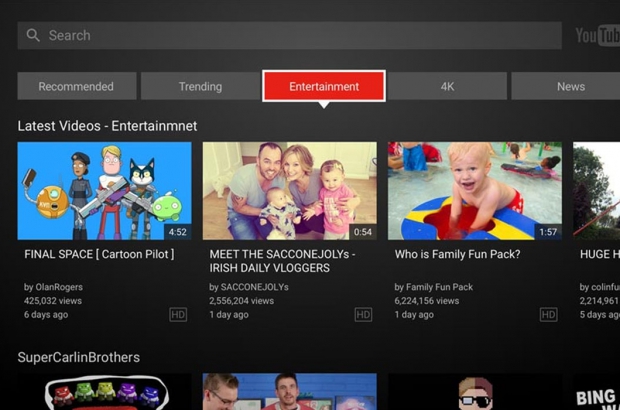The image size is (620, 410).
Task: Select the Entertainment tab
Action: [324, 87]
